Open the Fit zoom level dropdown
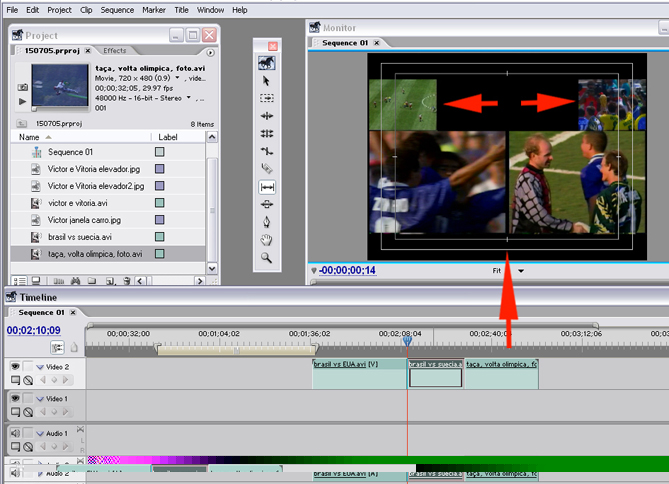This screenshot has height=484, width=669. click(521, 271)
